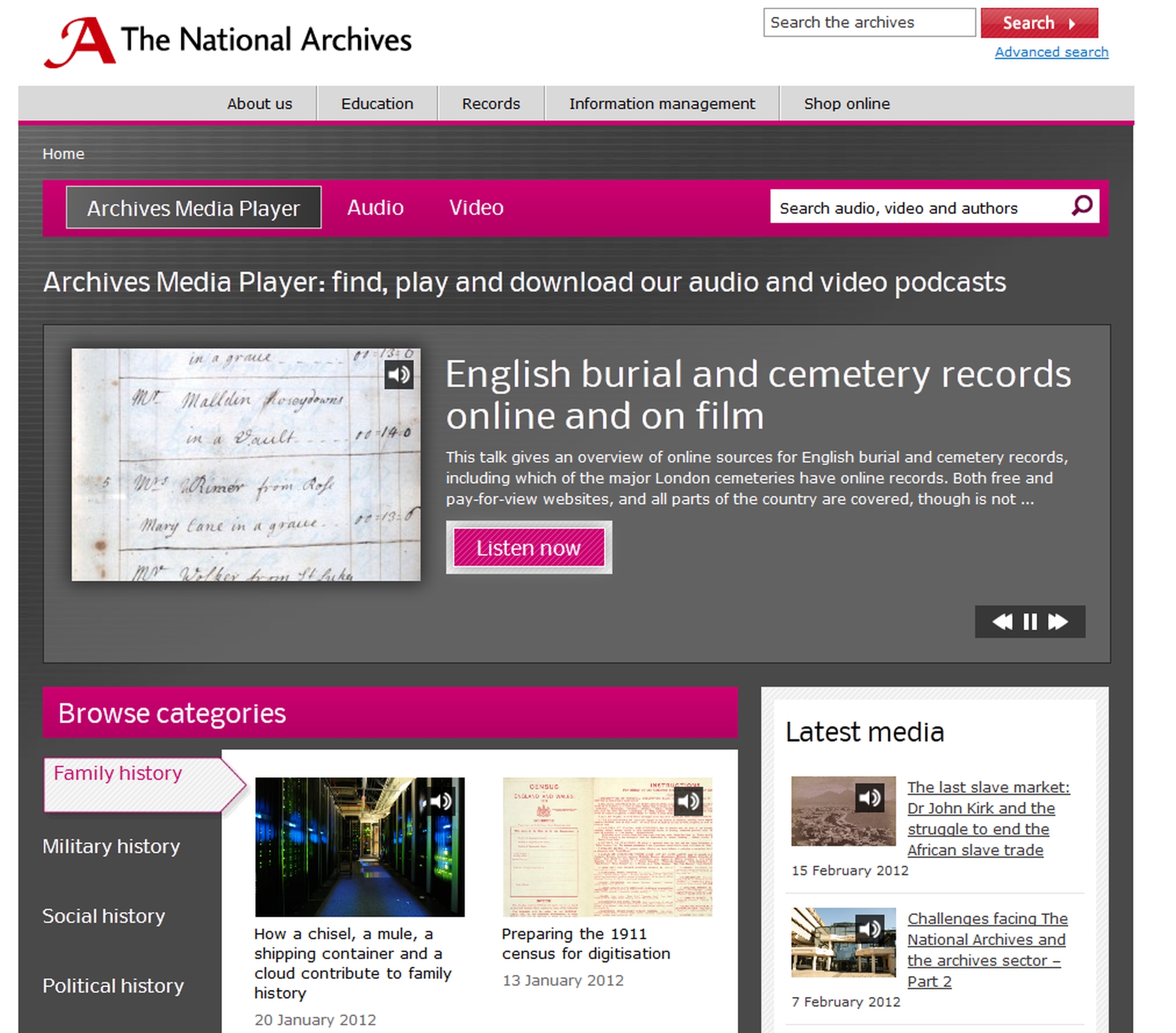The height and width of the screenshot is (1033, 1176).
Task: Select Political history category
Action: tap(113, 985)
